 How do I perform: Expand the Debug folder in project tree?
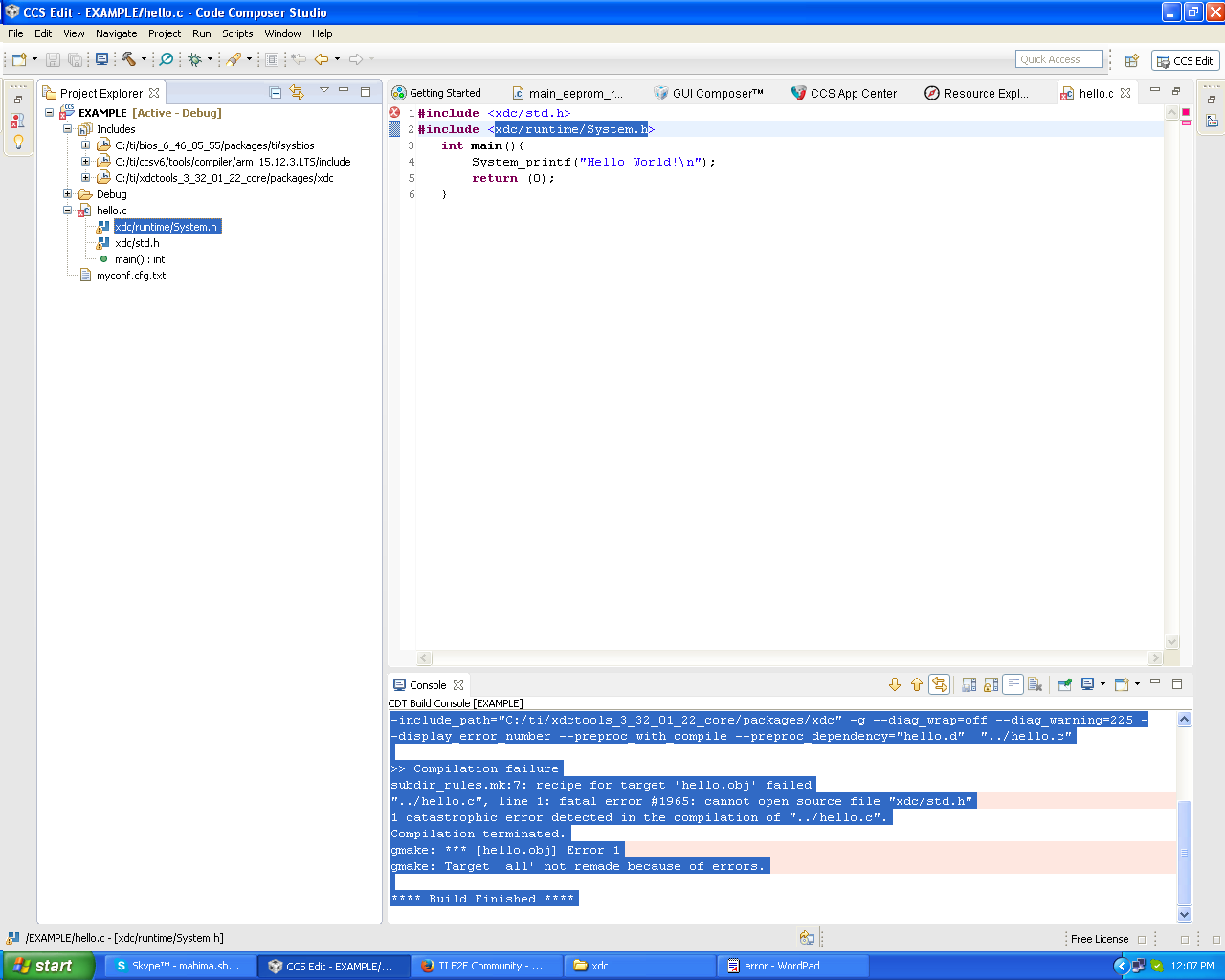click(68, 194)
